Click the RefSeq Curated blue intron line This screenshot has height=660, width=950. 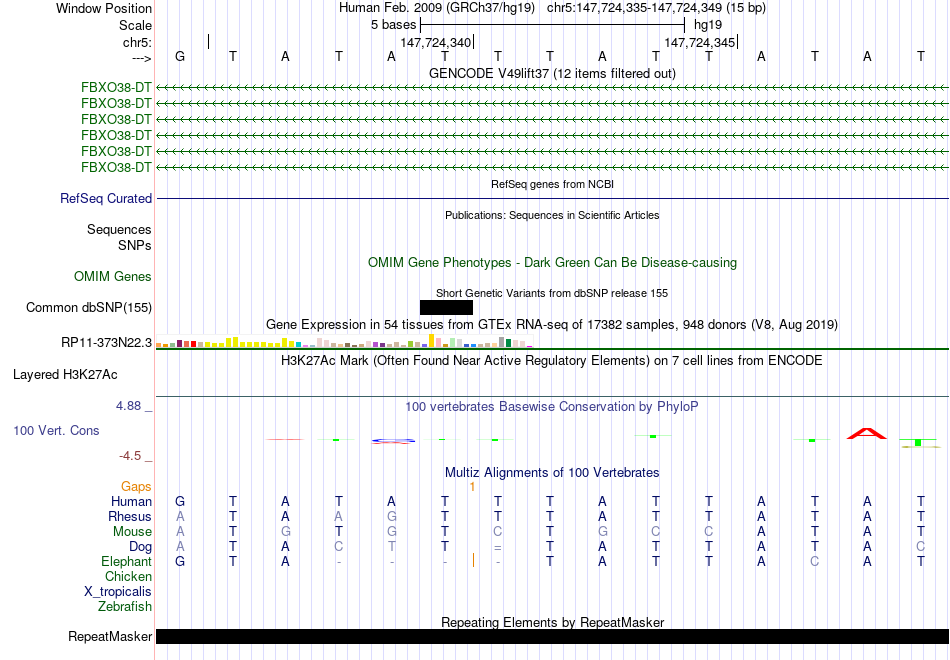(553, 198)
